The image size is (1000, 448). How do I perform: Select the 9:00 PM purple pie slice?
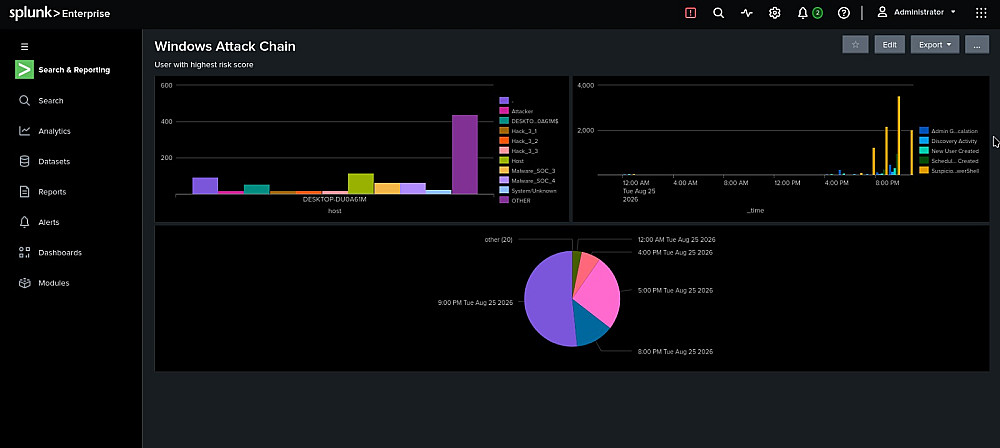[545, 300]
